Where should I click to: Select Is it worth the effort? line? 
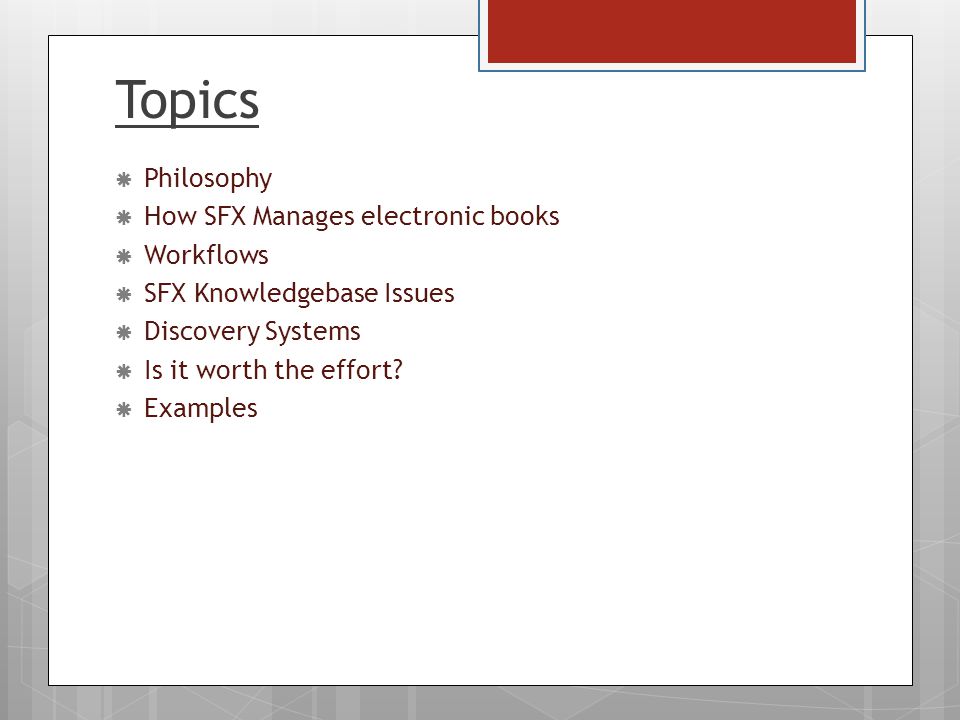click(x=273, y=370)
